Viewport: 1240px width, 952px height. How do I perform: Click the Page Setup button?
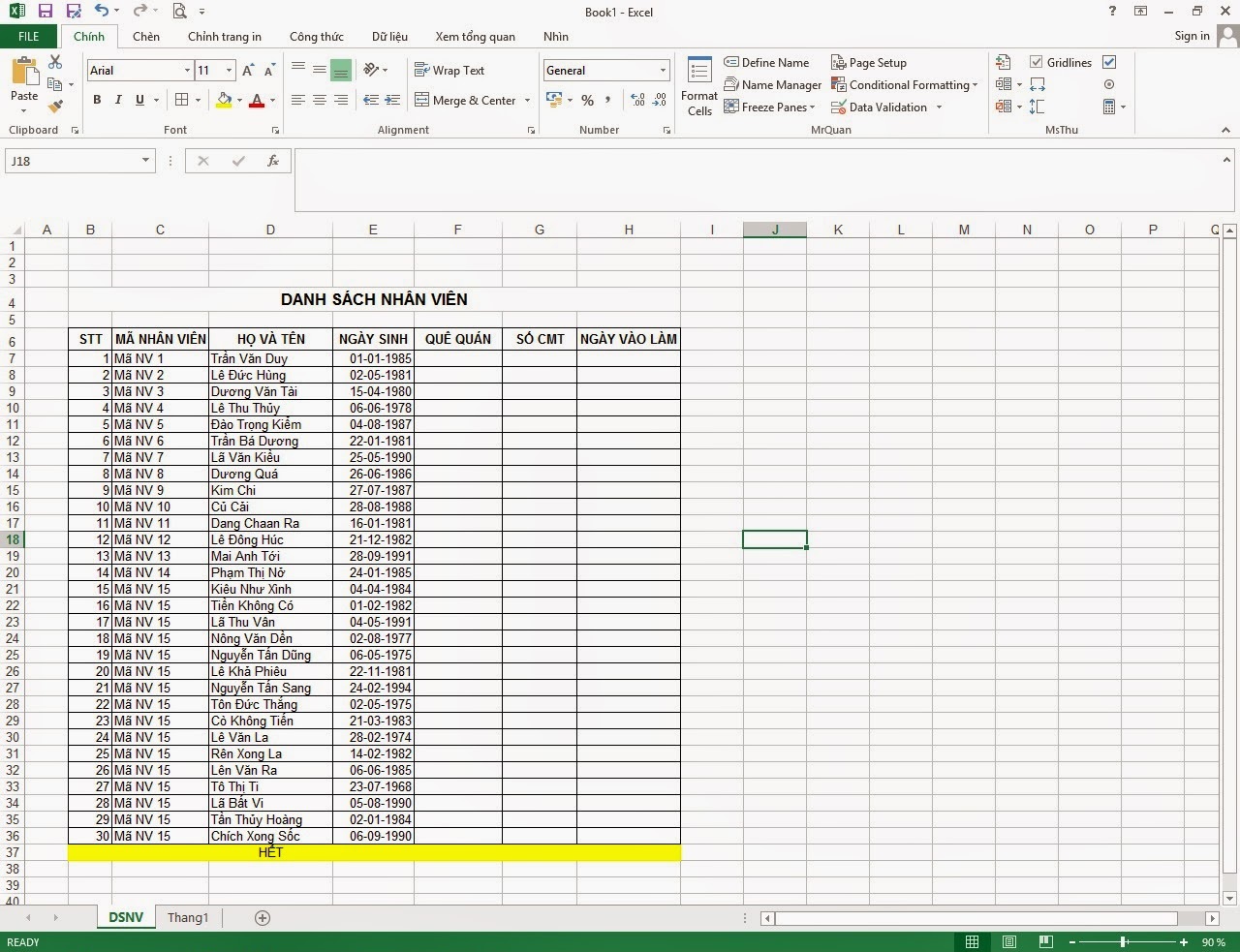(869, 62)
